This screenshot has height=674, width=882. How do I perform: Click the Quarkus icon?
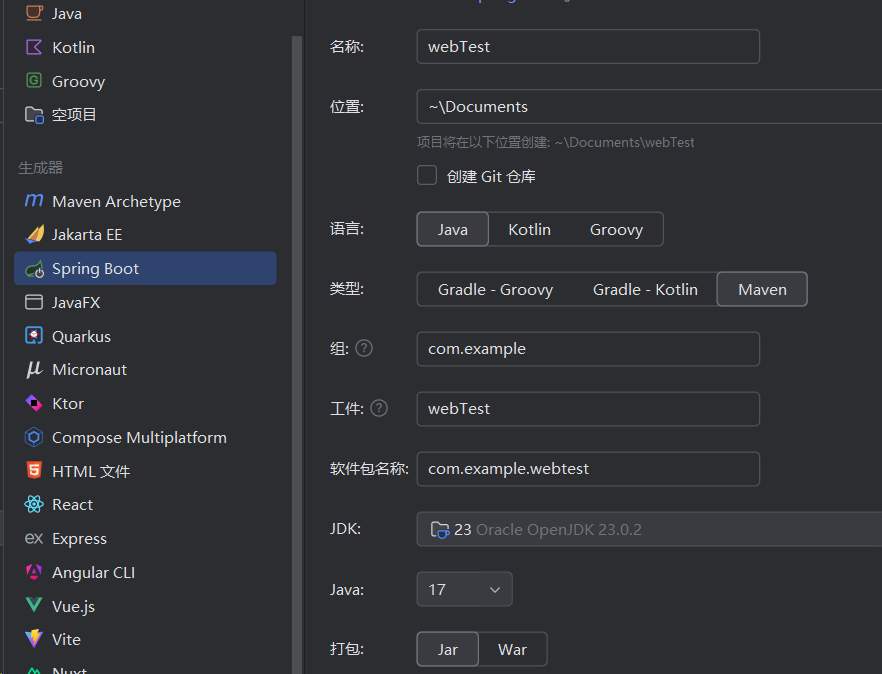click(x=34, y=336)
